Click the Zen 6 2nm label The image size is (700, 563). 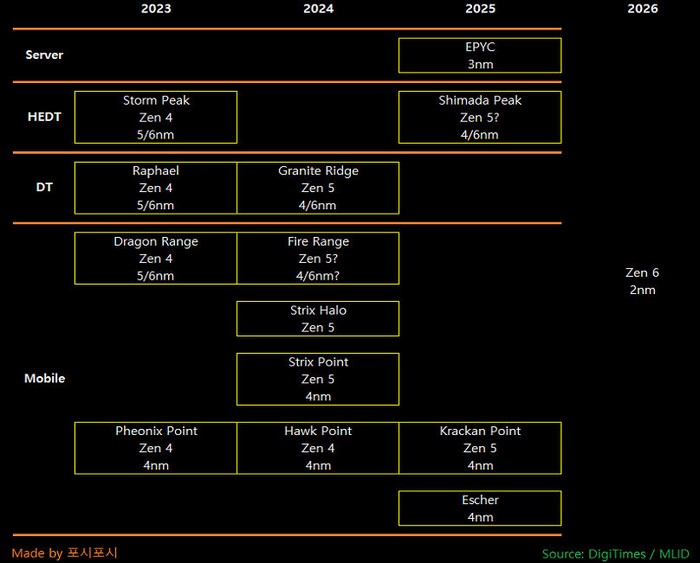click(x=642, y=281)
